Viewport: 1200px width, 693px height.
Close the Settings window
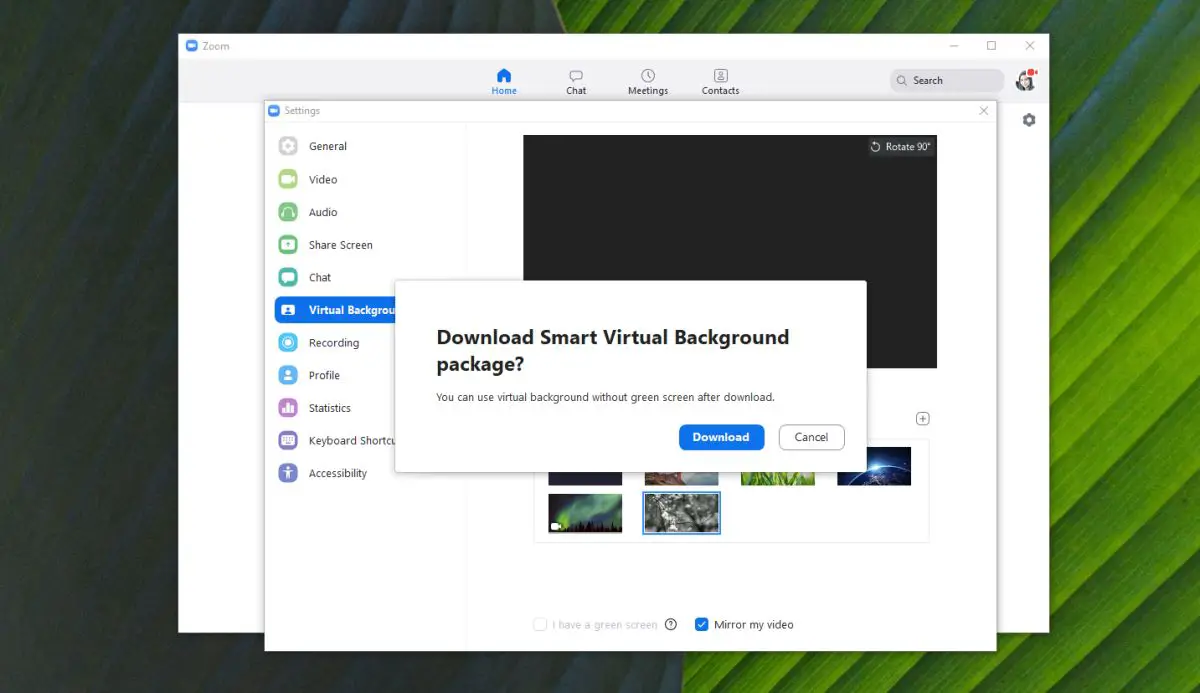pos(983,111)
